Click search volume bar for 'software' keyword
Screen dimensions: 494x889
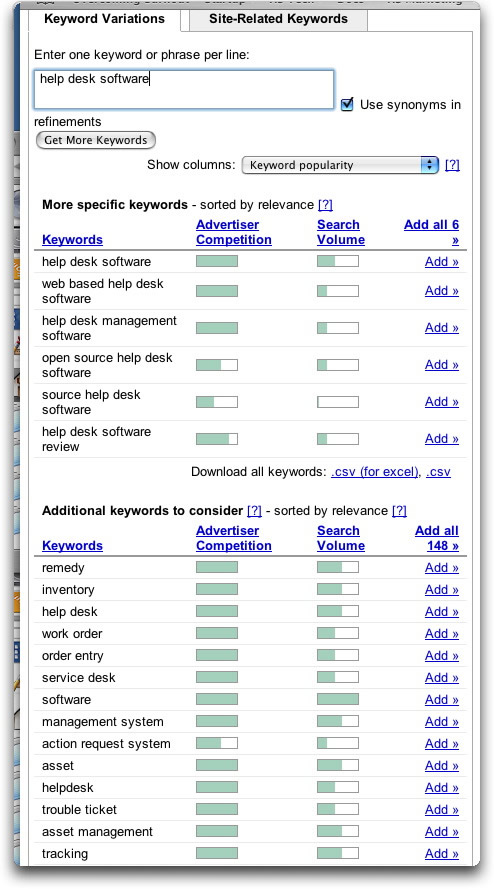338,700
